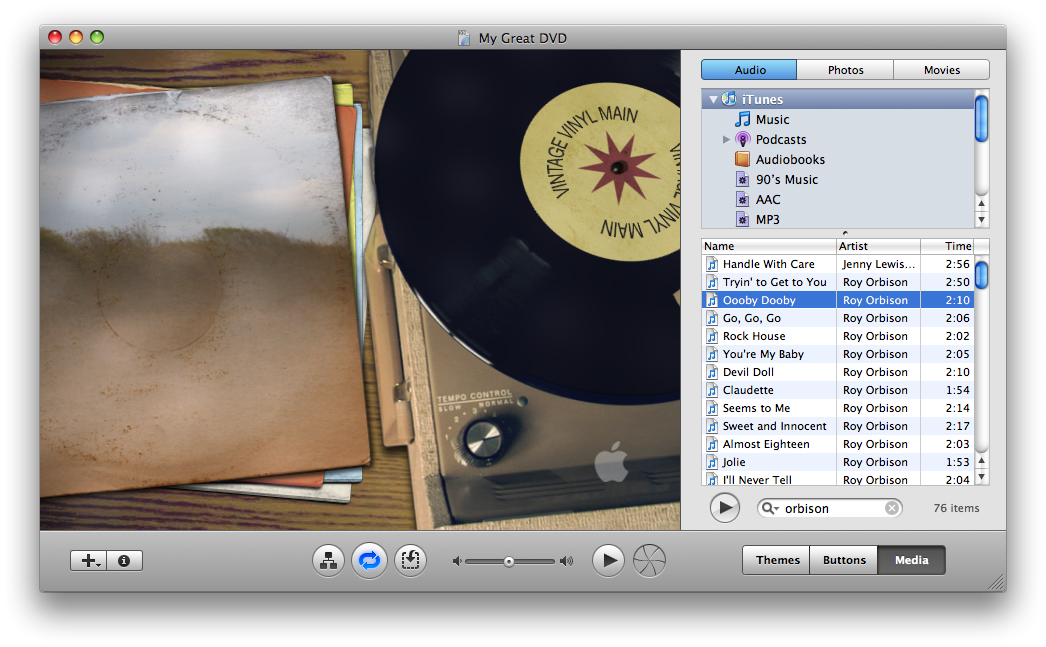Image resolution: width=1046 pixels, height=647 pixels.
Task: Select the song Jolie
Action: pyautogui.click(x=838, y=462)
